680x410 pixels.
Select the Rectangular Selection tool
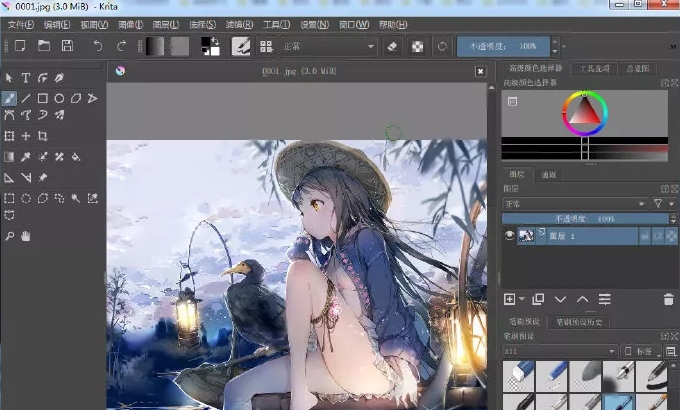9,198
